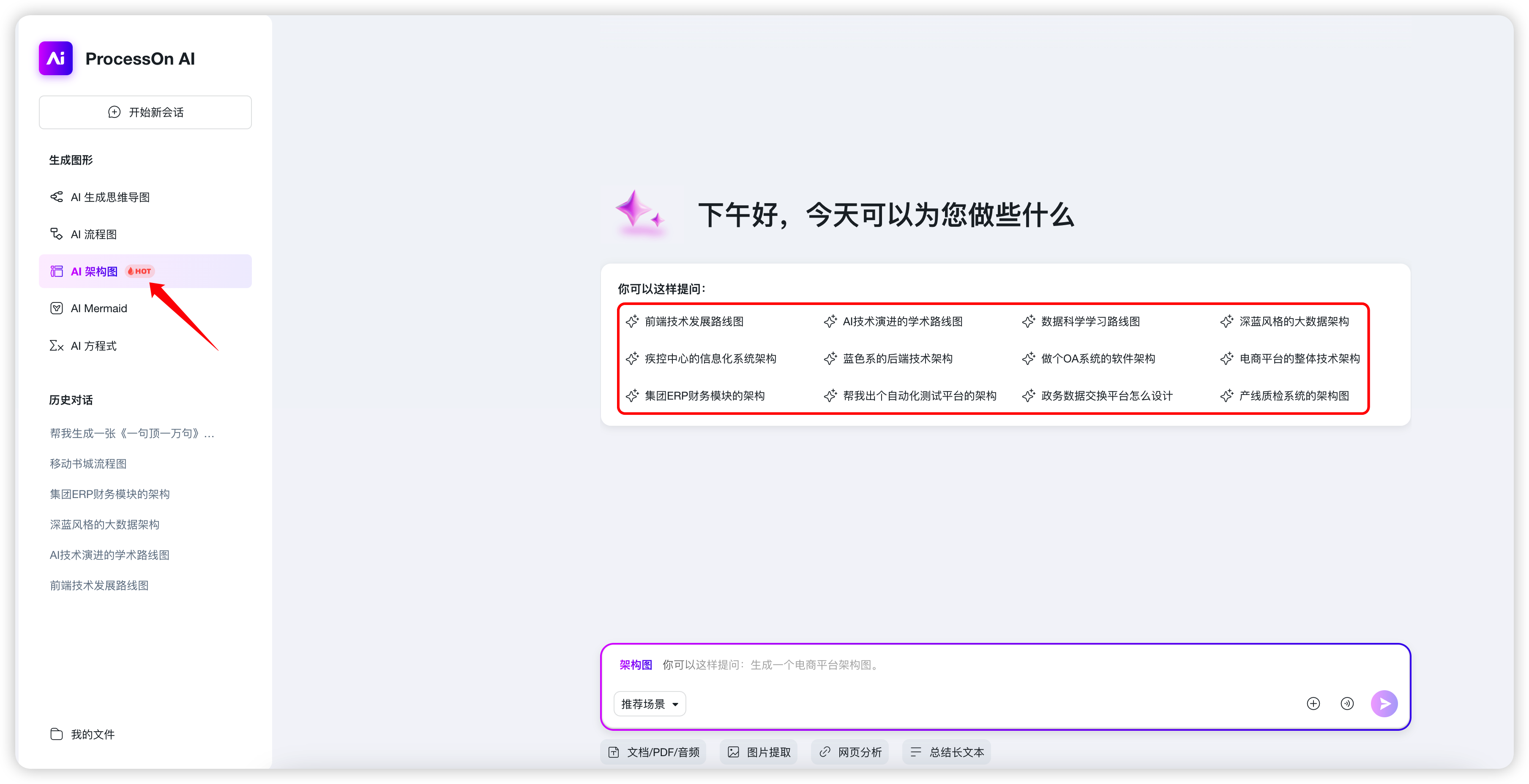Select AI 流程图 in sidebar
1529x784 pixels.
tap(145, 234)
